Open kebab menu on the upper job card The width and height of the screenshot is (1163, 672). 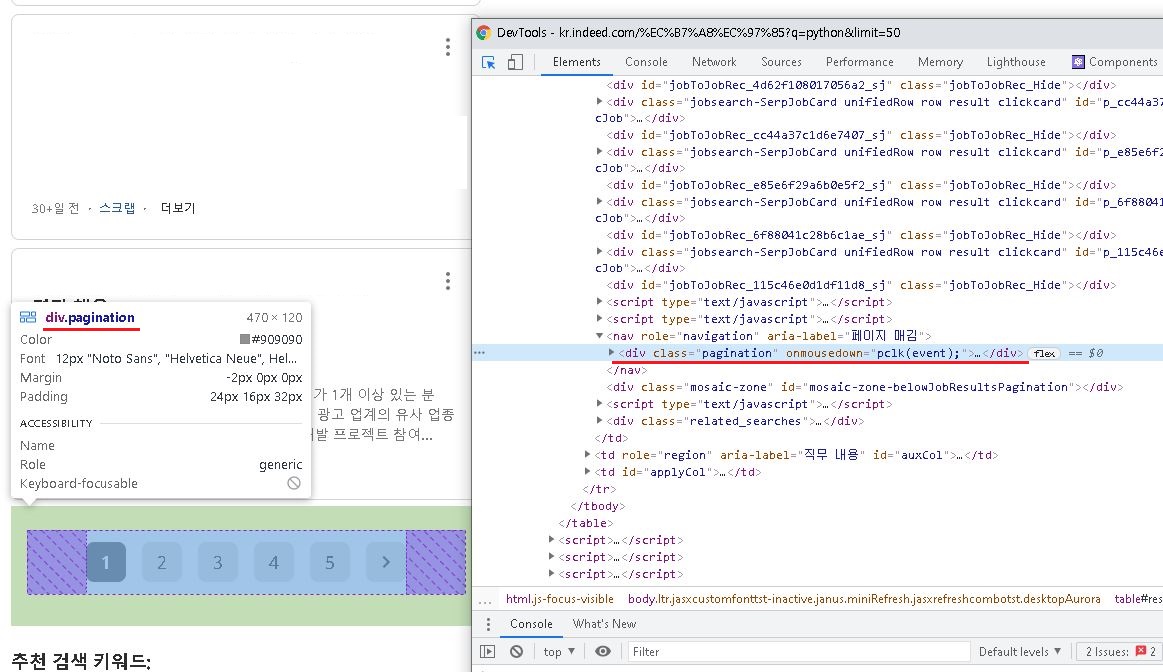447,47
